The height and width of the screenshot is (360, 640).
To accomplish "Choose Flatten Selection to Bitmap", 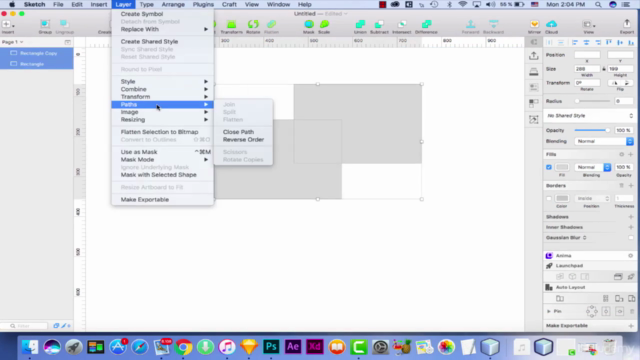I will click(x=162, y=132).
